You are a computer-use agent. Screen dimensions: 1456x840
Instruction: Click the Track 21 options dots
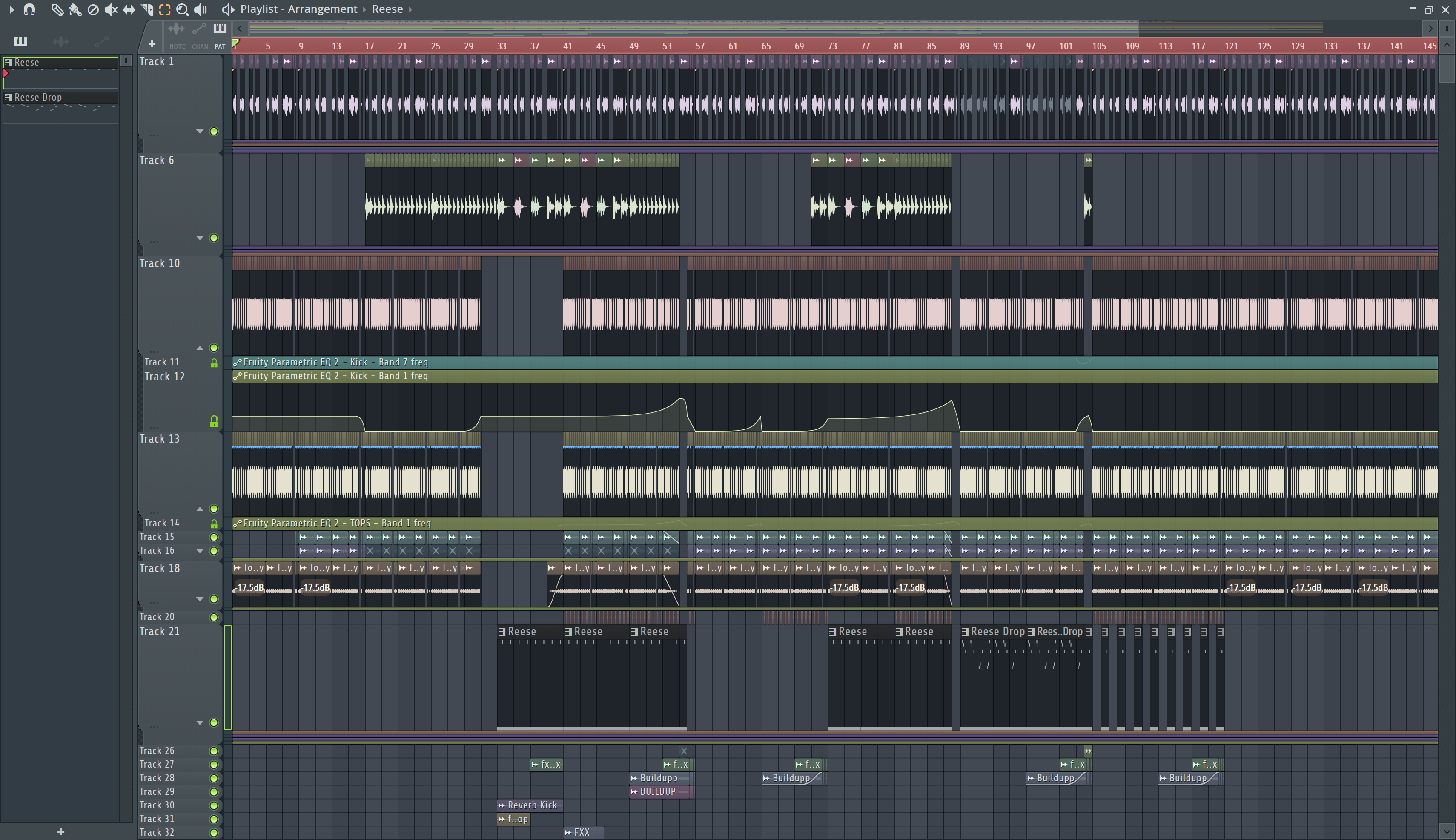click(x=154, y=726)
